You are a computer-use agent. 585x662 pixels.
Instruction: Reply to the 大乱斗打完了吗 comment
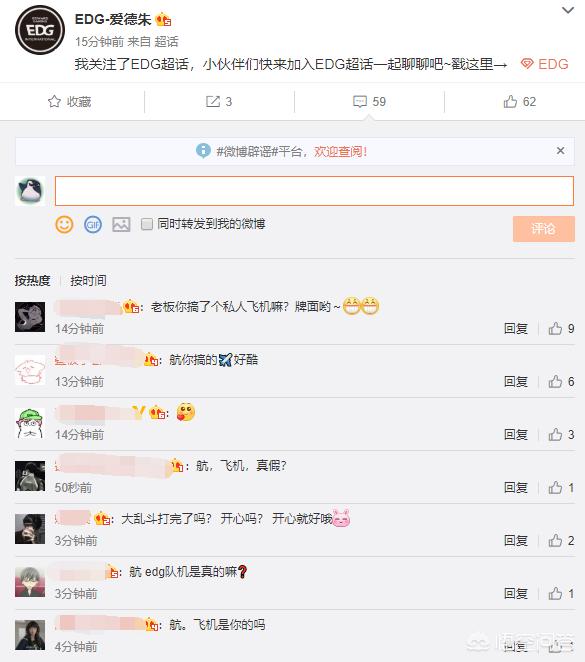click(516, 540)
